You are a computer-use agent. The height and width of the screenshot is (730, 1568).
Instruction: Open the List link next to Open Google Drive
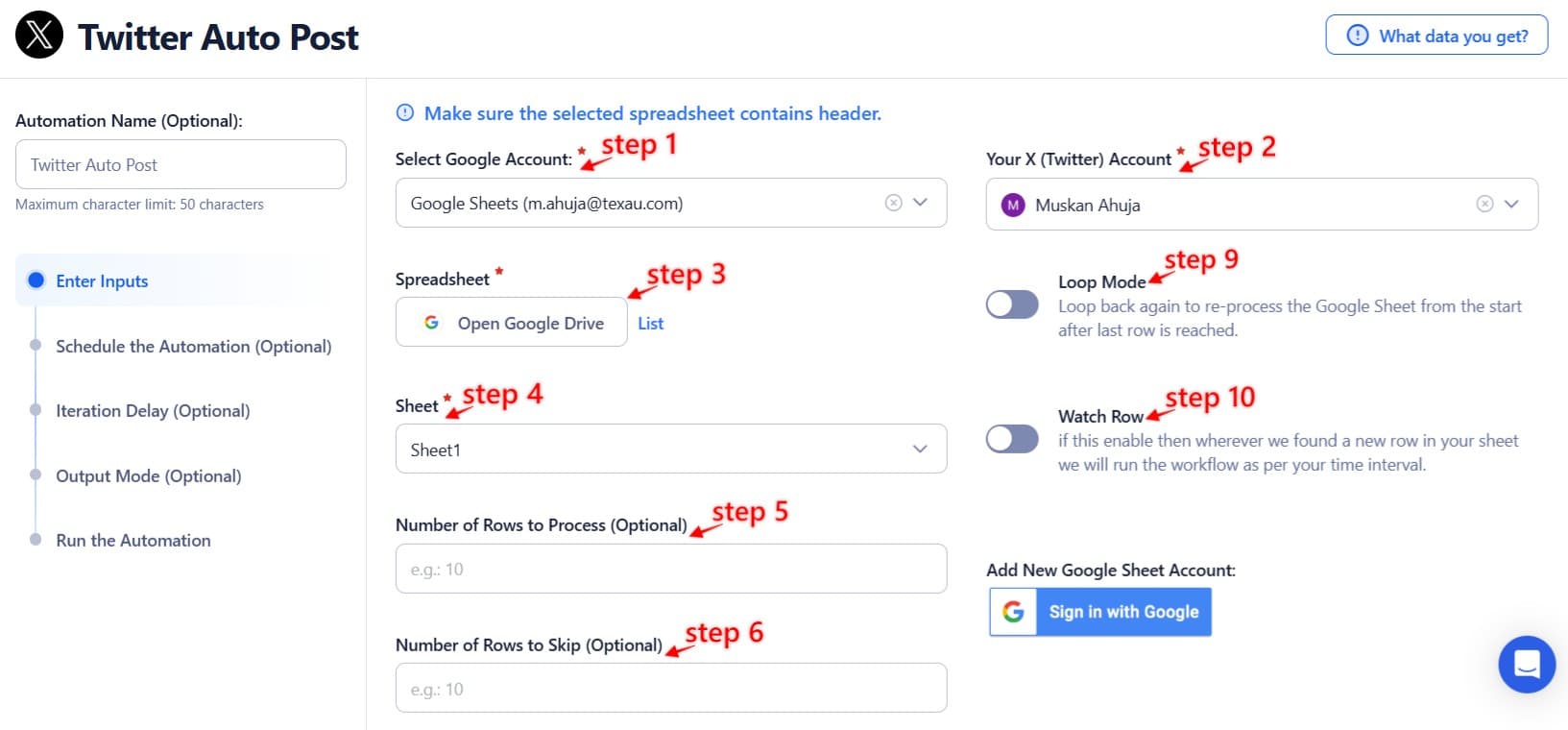click(650, 323)
